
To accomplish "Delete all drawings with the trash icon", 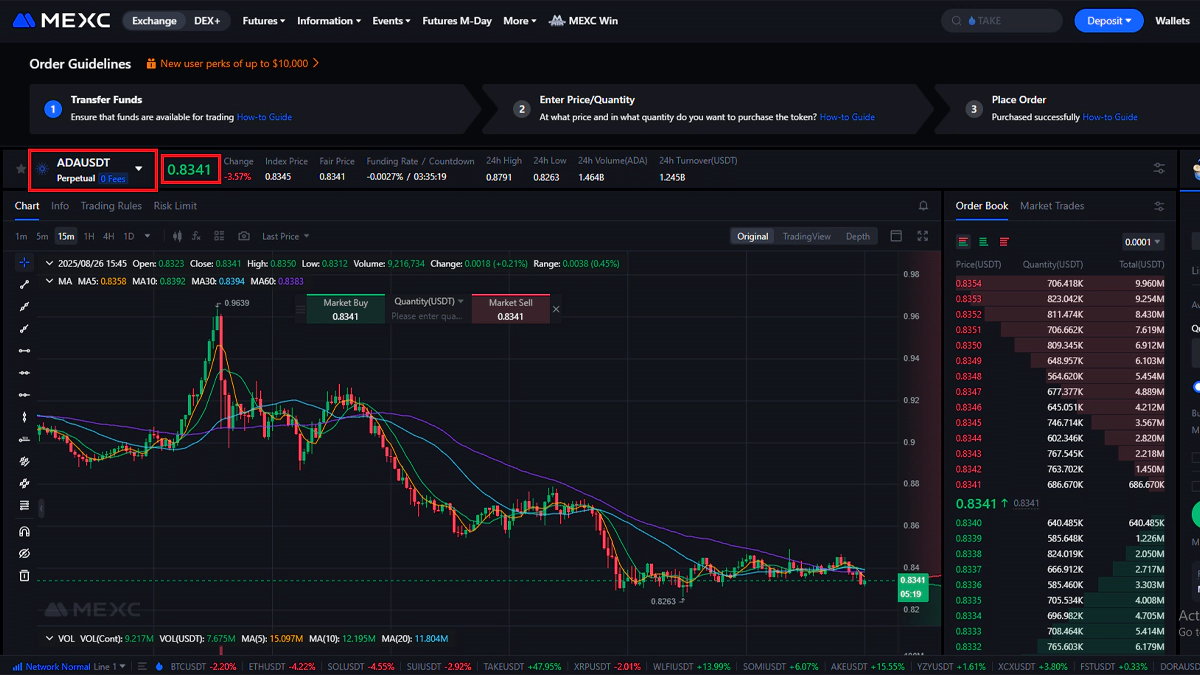I will [x=24, y=575].
